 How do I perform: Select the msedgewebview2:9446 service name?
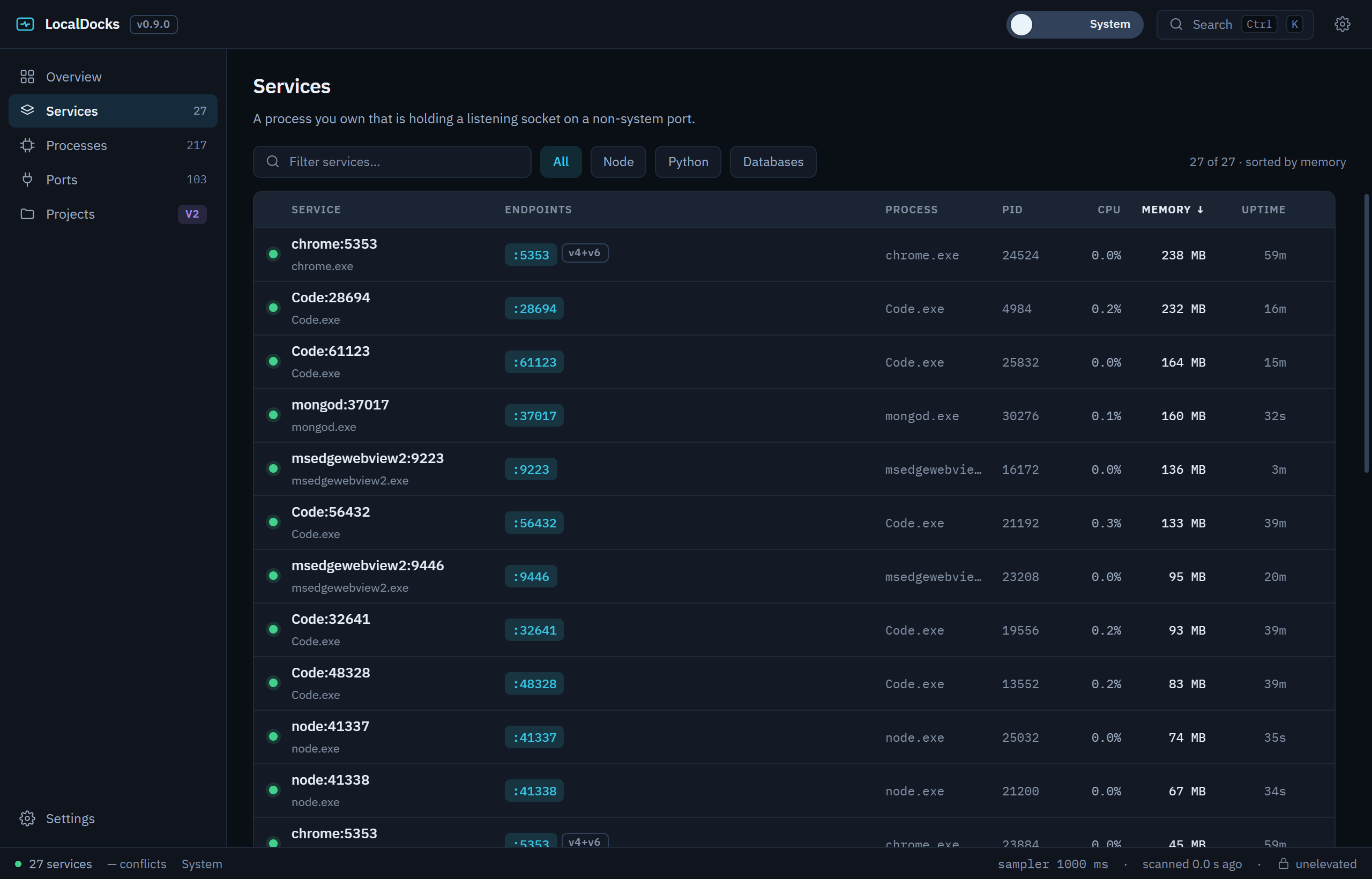point(368,565)
